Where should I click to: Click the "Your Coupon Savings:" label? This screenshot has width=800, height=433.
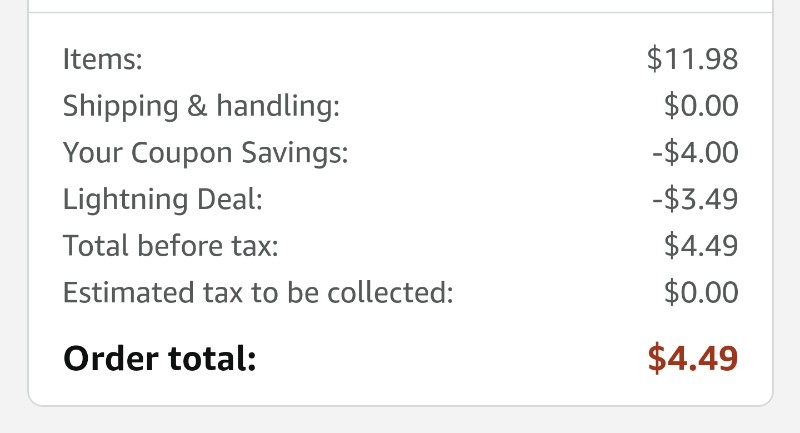point(206,153)
